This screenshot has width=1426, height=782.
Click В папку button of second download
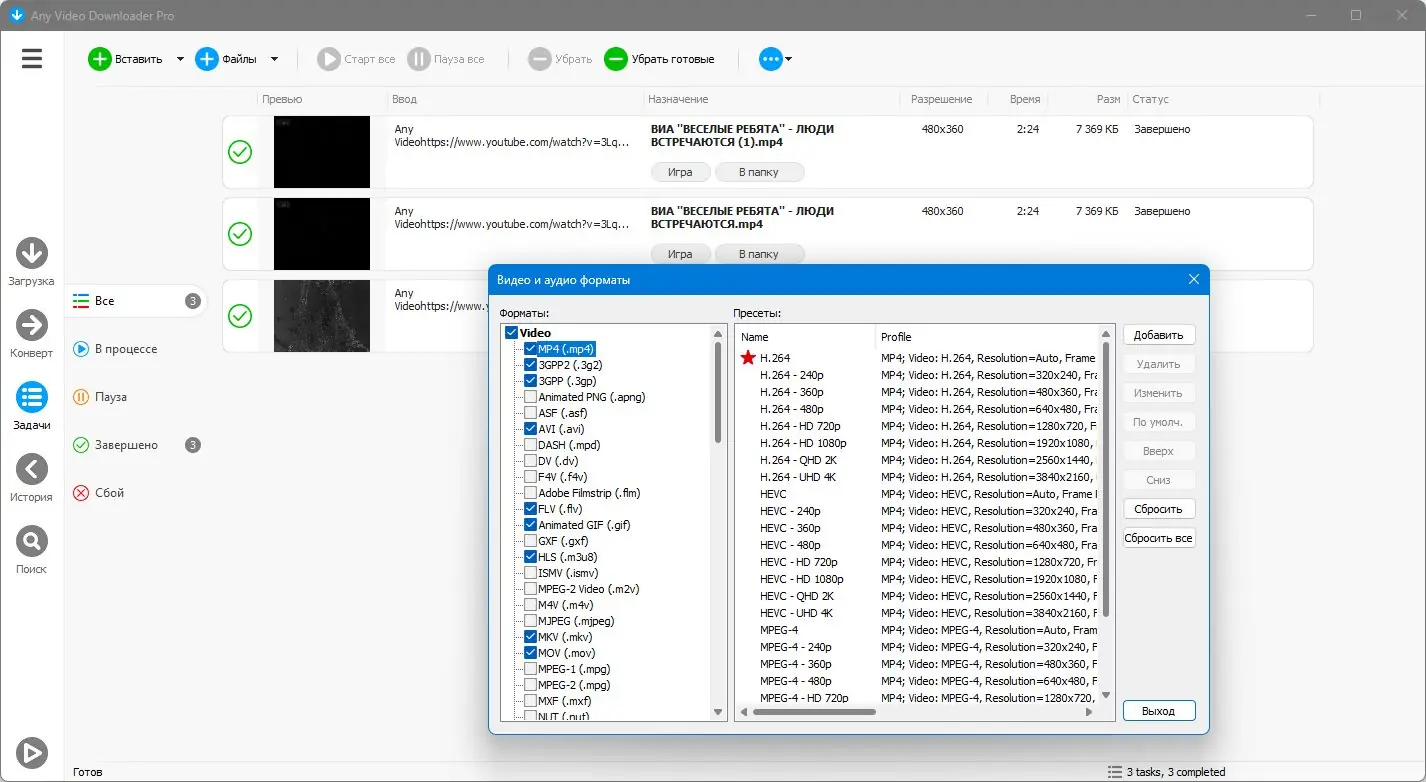(759, 254)
